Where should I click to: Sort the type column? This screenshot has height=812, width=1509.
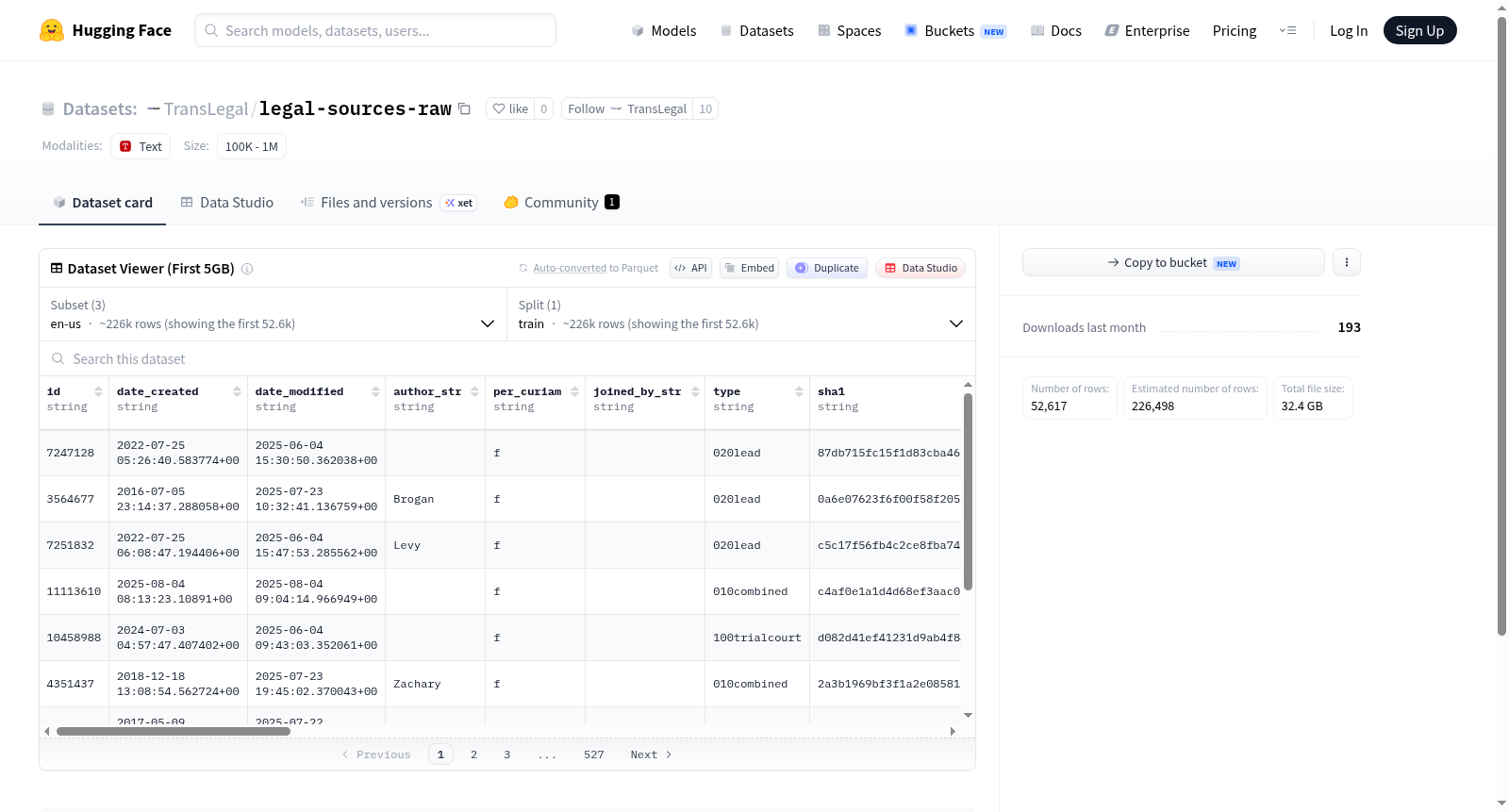[799, 391]
